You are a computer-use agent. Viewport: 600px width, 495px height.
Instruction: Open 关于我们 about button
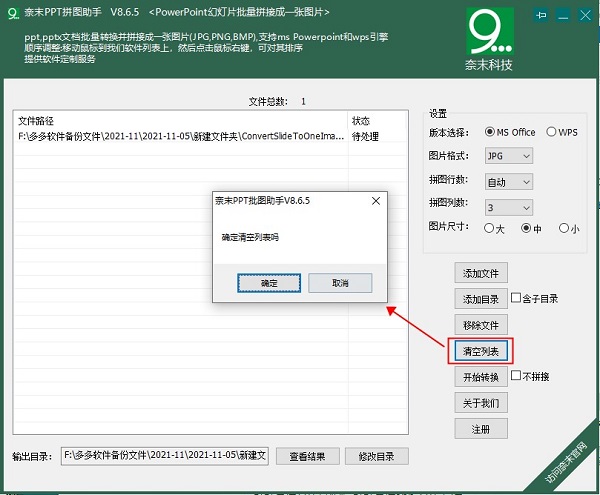481,403
